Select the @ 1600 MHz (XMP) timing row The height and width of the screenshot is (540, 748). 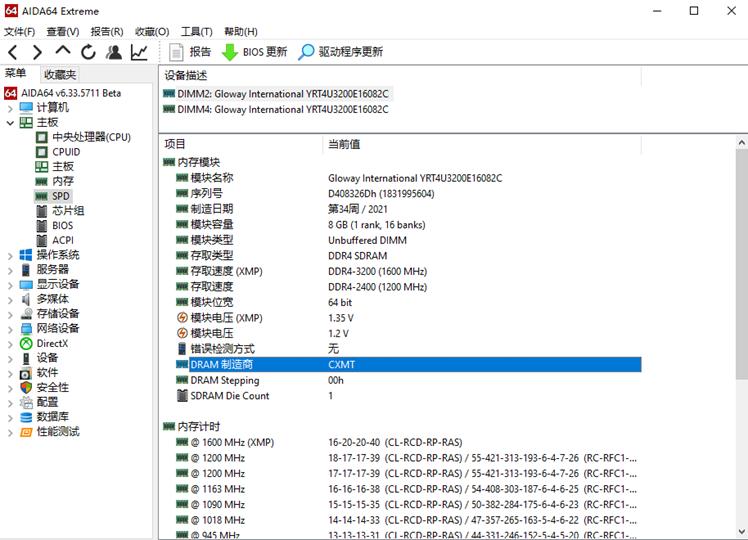click(408, 443)
